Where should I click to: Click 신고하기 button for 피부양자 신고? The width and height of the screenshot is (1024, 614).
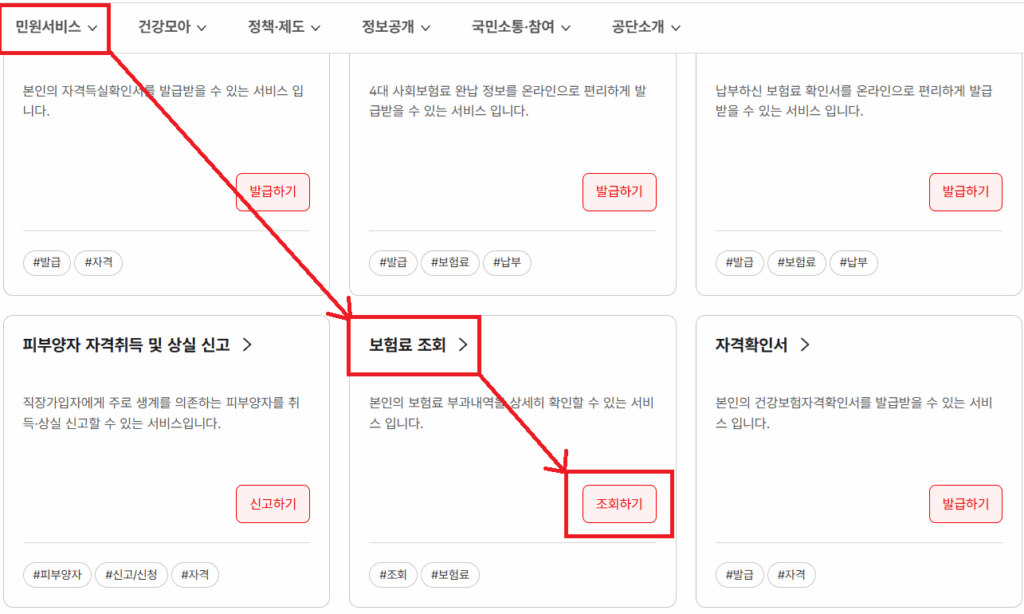pyautogui.click(x=273, y=504)
